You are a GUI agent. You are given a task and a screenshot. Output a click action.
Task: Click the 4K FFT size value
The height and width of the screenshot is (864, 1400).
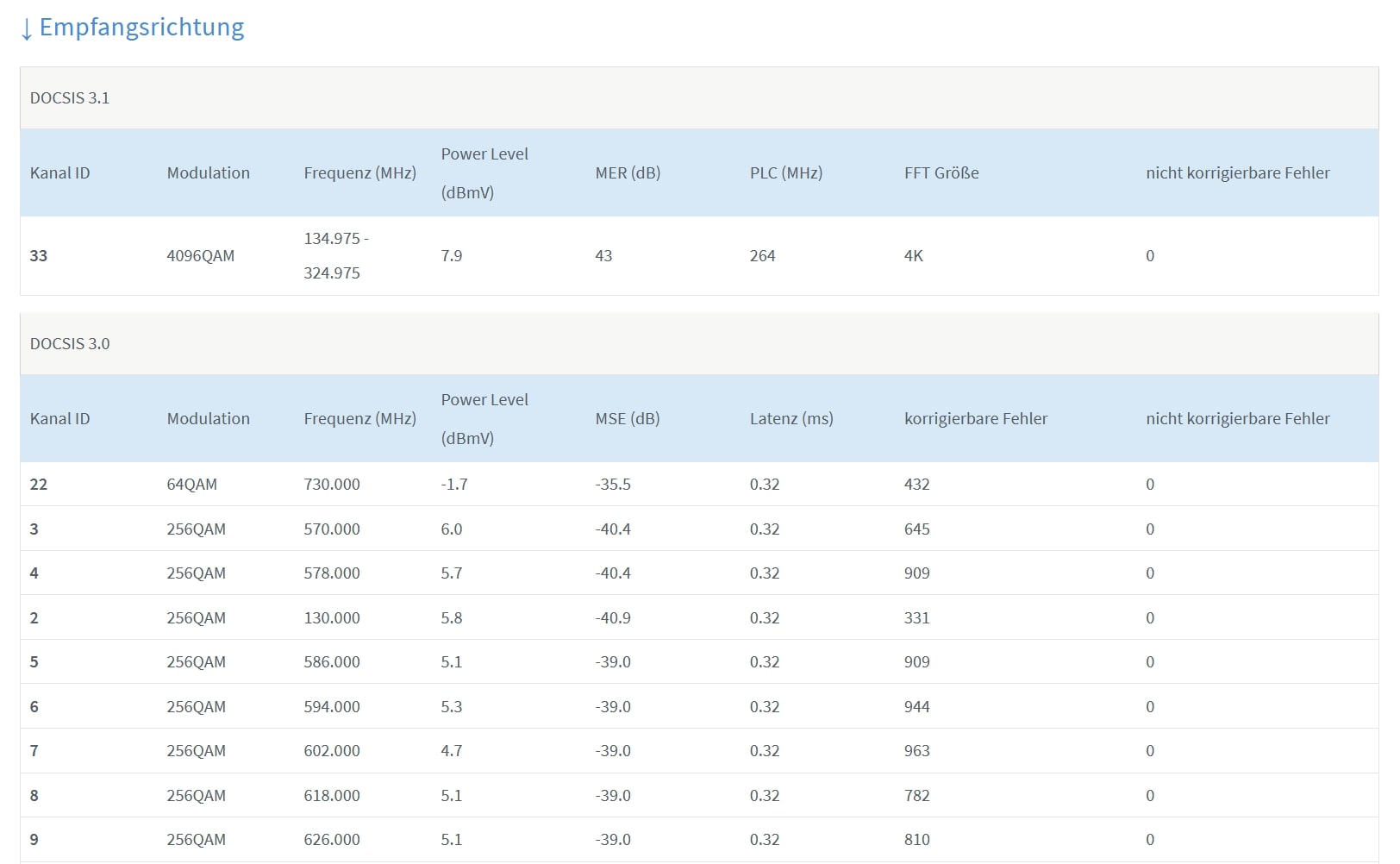(x=913, y=256)
